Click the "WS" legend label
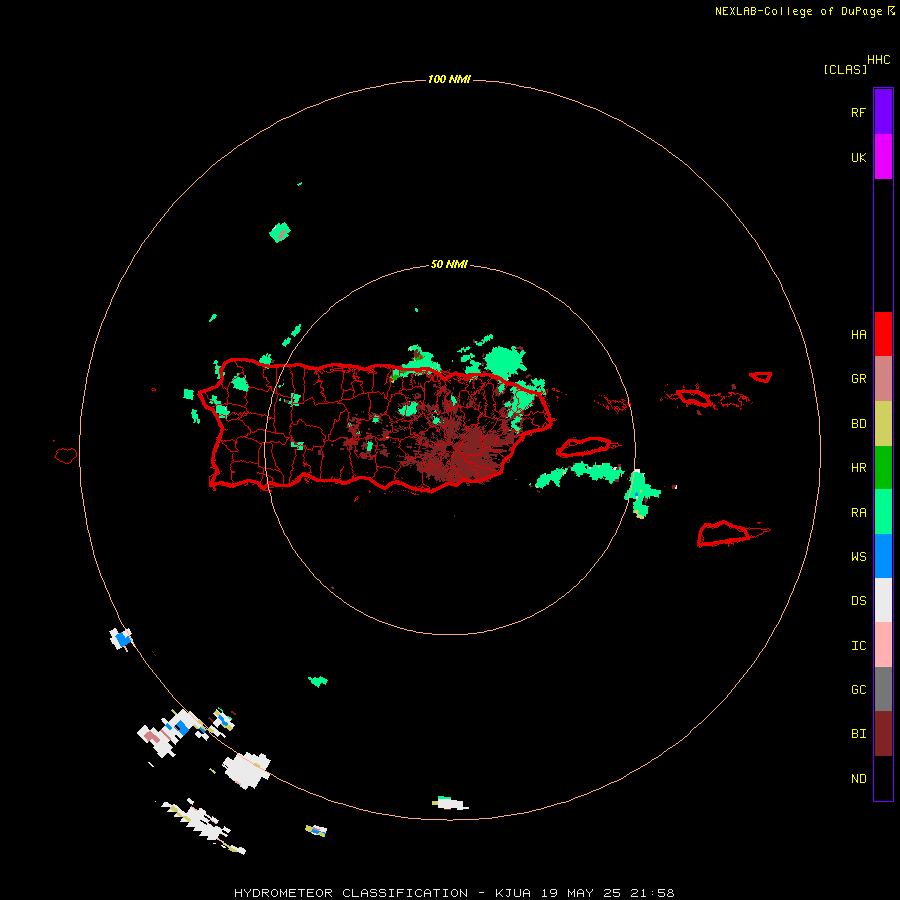Viewport: 900px width, 900px height. pyautogui.click(x=858, y=557)
